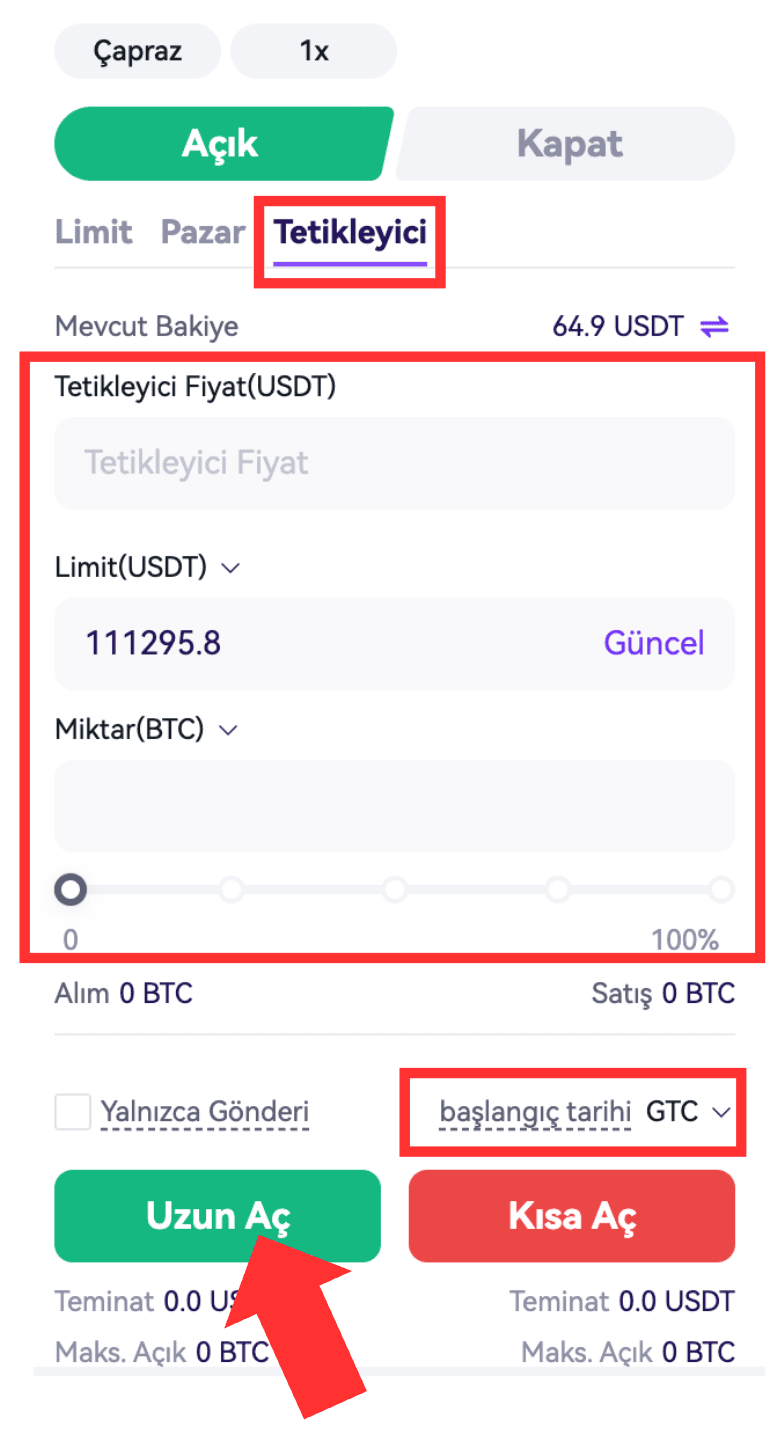782x1432 pixels.
Task: Select the Açık position toggle
Action: [x=220, y=144]
